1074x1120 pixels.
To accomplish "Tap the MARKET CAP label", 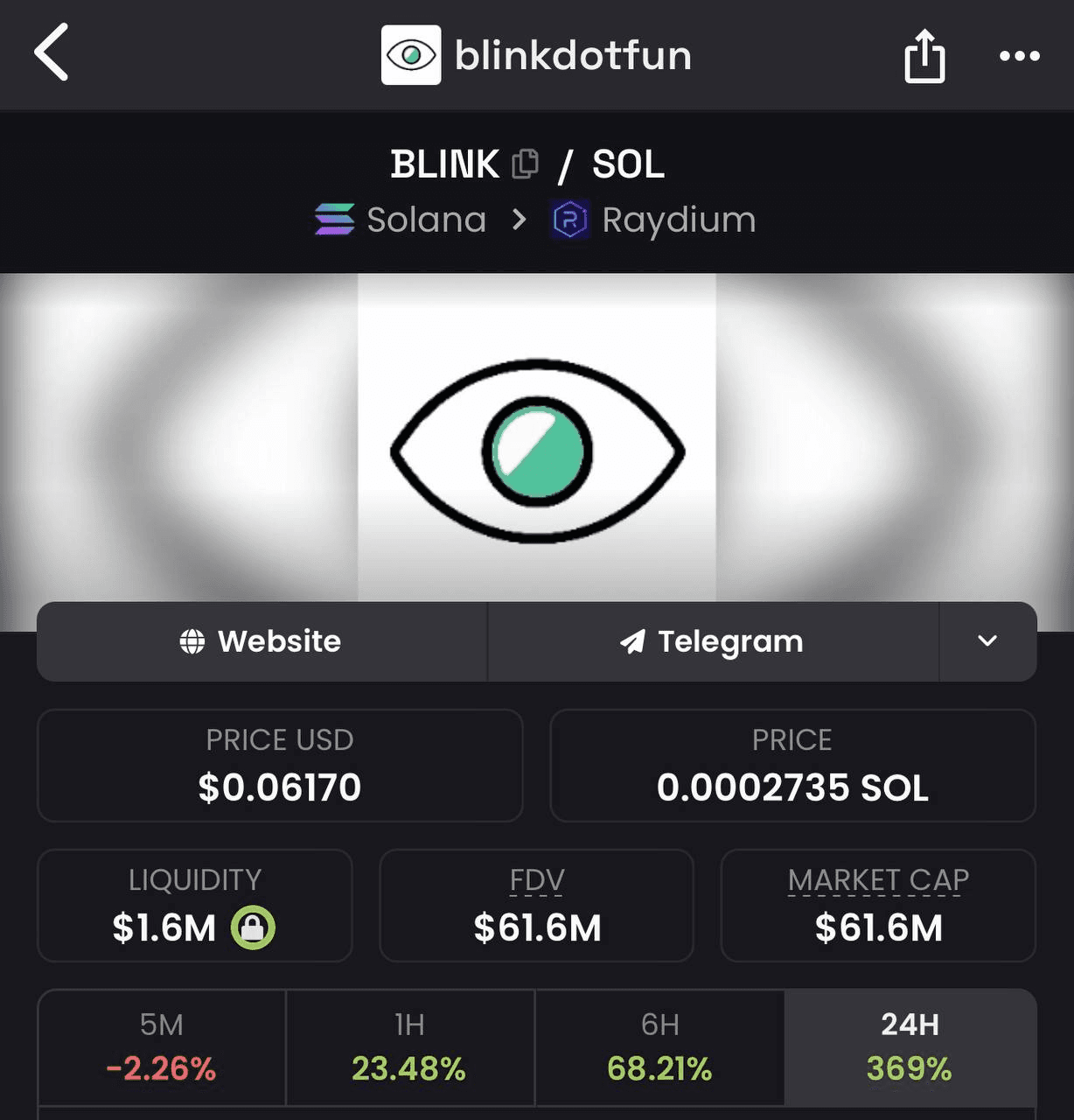I will 878,880.
